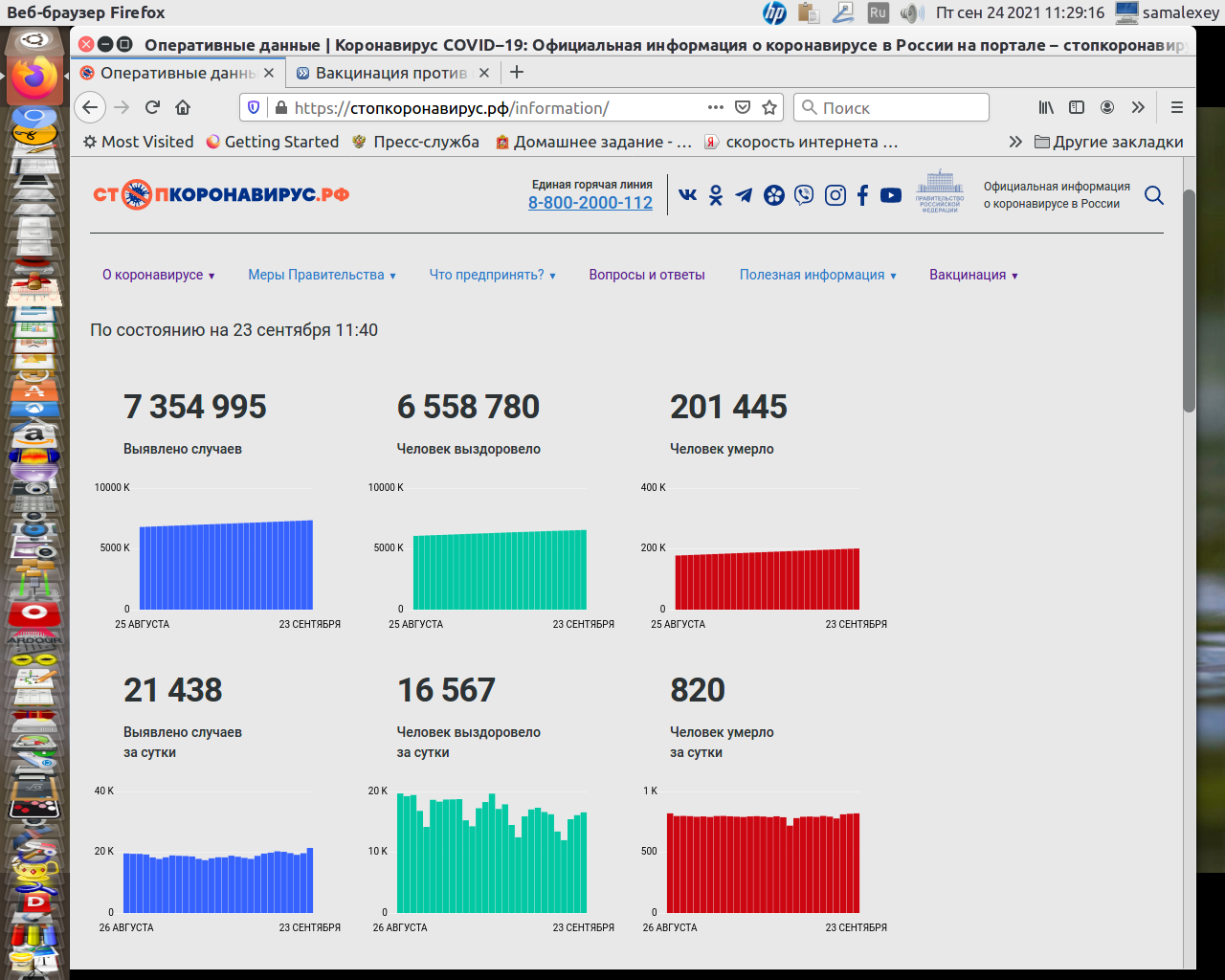Expand the Полезная информация menu
This screenshot has width=1225, height=980.
pos(818,275)
